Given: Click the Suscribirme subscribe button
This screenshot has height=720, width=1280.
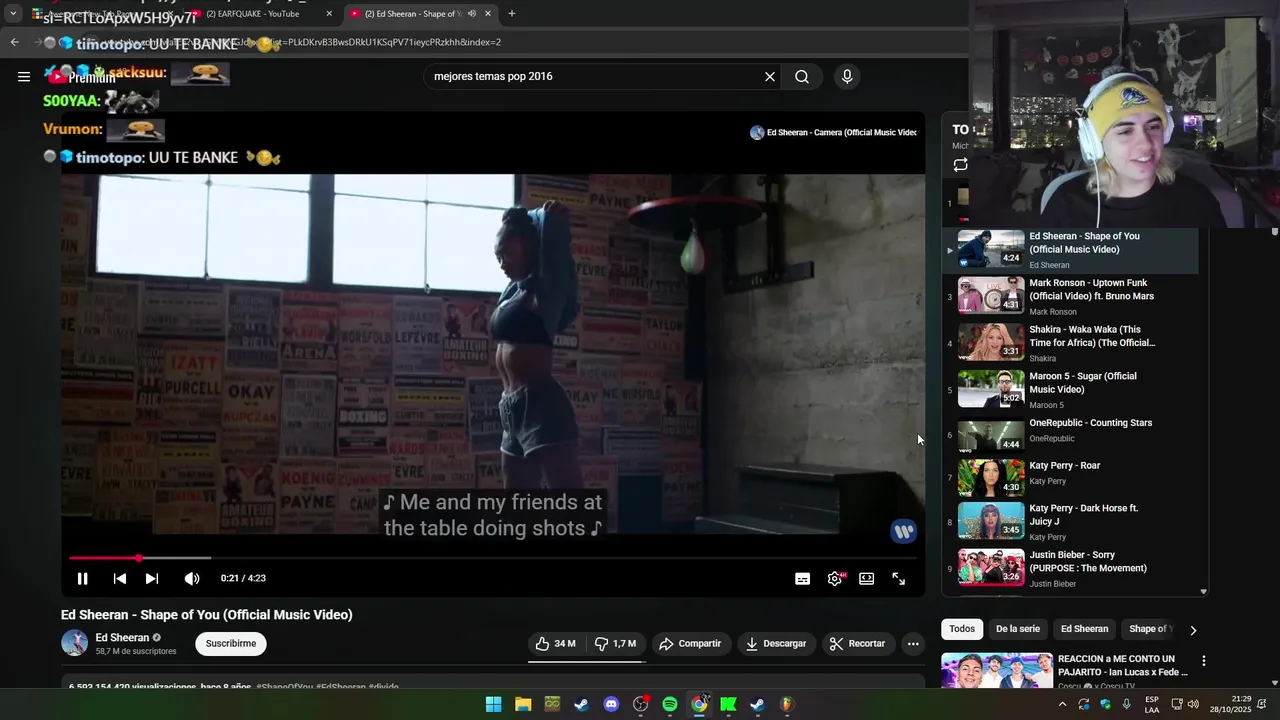Looking at the screenshot, I should coord(231,644).
